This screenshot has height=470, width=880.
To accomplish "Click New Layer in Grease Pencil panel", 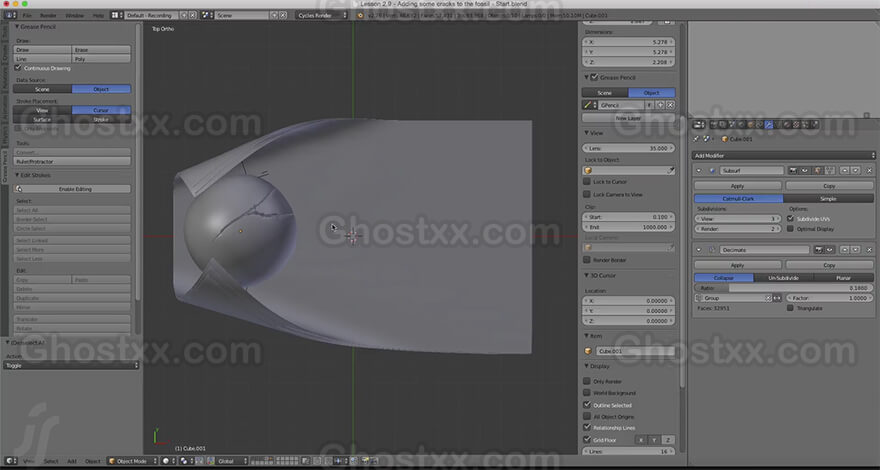I will 629,118.
